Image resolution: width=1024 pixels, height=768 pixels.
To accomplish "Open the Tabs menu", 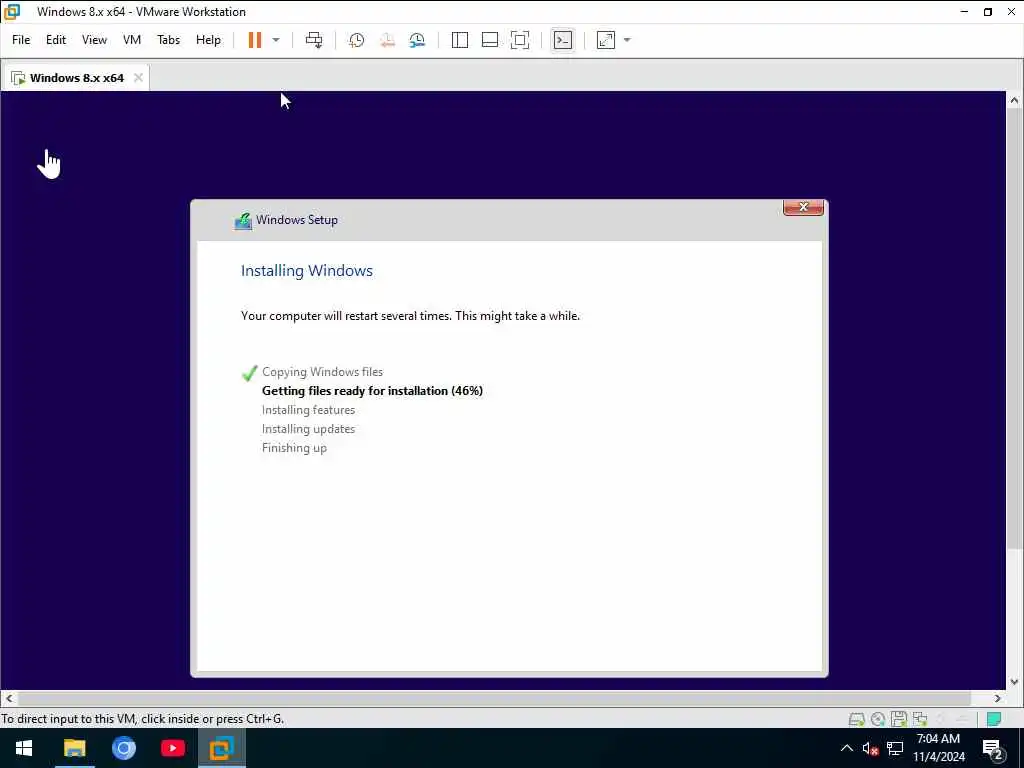I will (x=168, y=40).
